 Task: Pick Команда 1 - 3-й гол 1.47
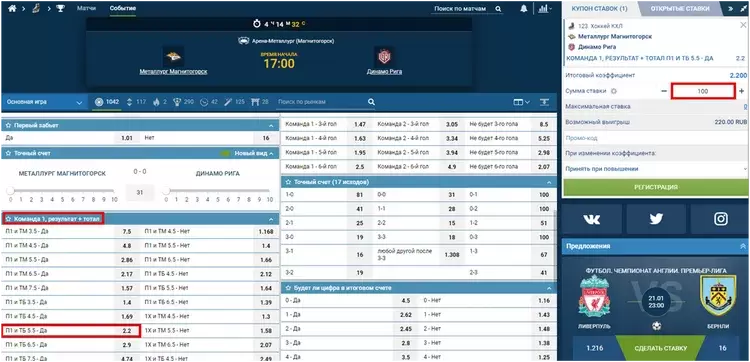click(x=359, y=124)
